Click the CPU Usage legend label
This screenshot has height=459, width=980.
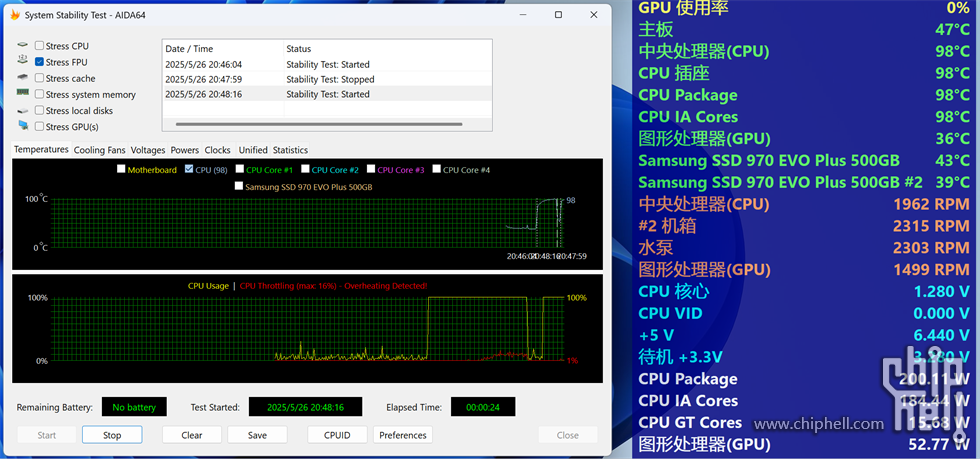208,286
